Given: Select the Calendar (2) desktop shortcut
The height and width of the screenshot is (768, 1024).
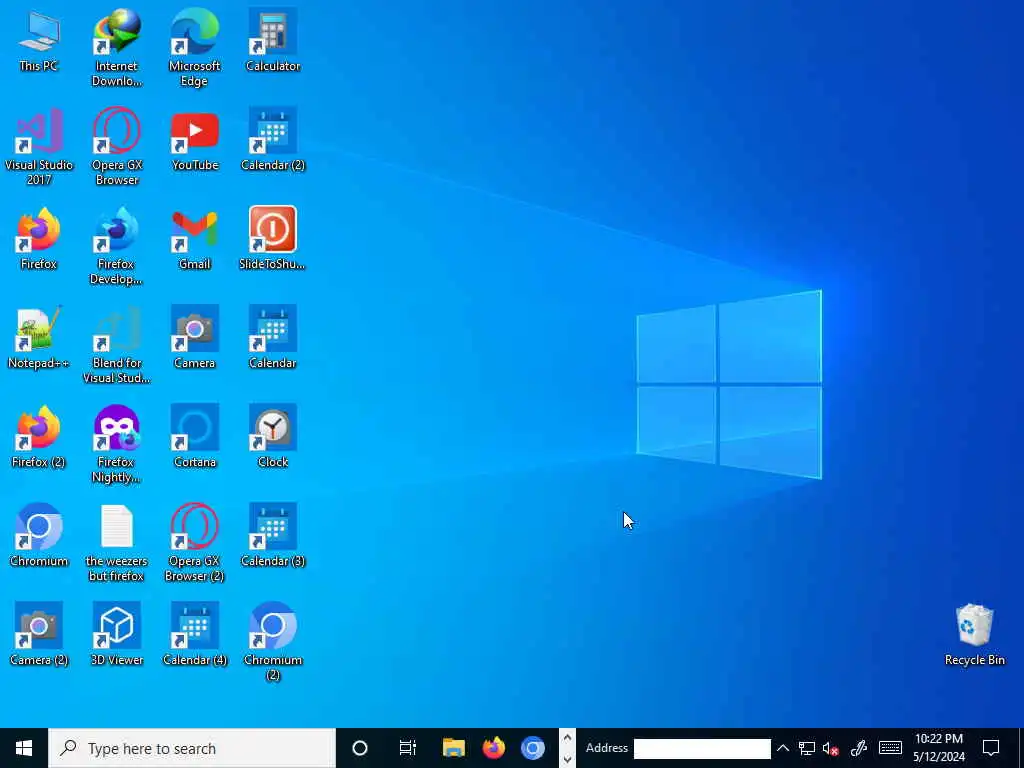Looking at the screenshot, I should [x=273, y=140].
